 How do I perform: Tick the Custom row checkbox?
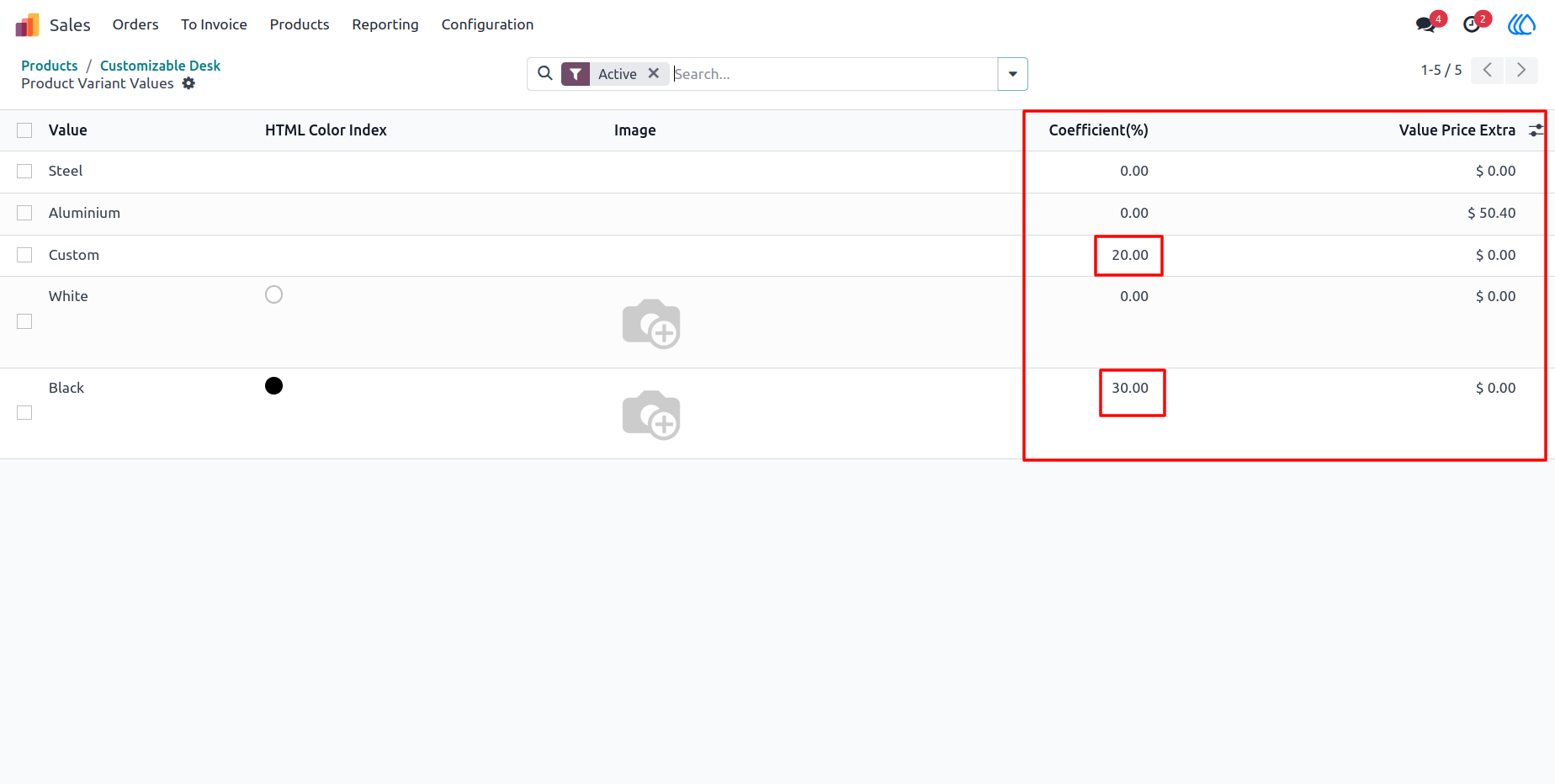(x=24, y=255)
